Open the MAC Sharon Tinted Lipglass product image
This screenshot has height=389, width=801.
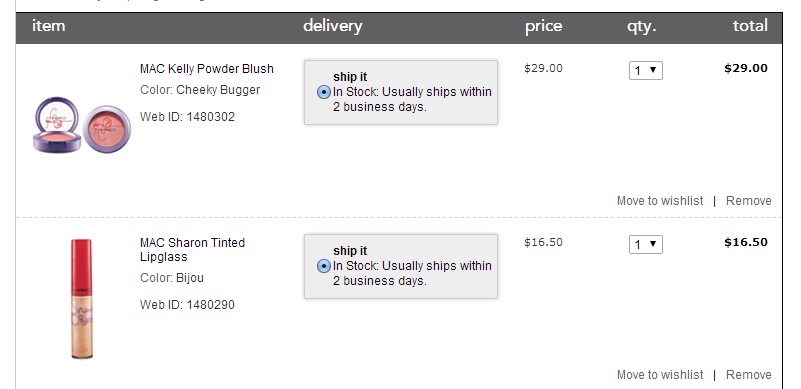(82, 299)
